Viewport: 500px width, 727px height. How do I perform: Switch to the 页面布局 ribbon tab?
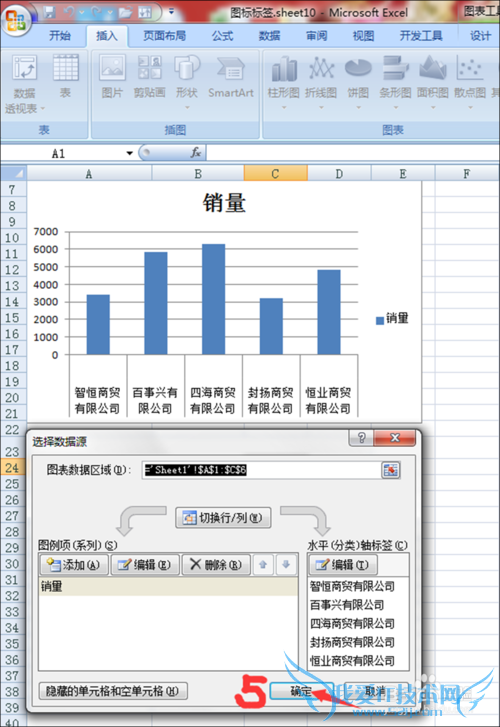(x=164, y=36)
